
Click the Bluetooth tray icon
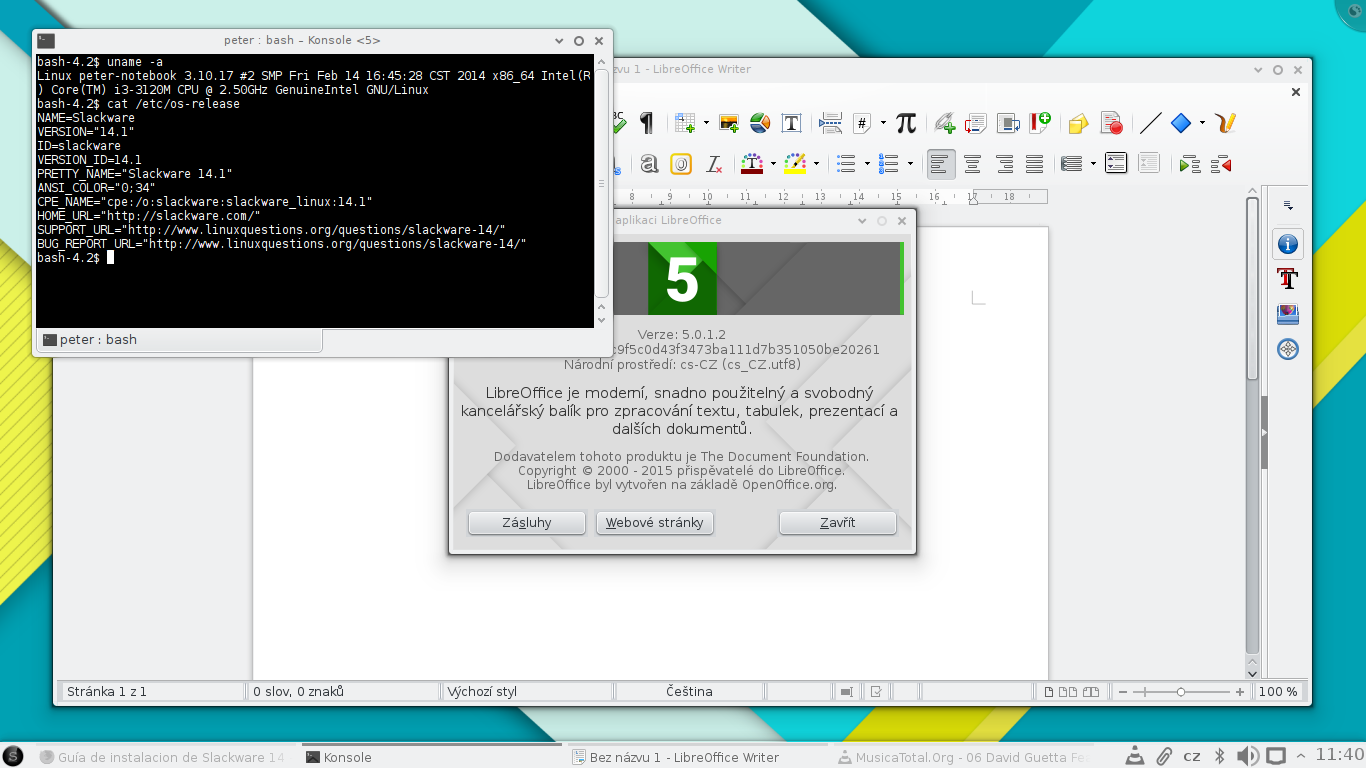[x=1220, y=756]
